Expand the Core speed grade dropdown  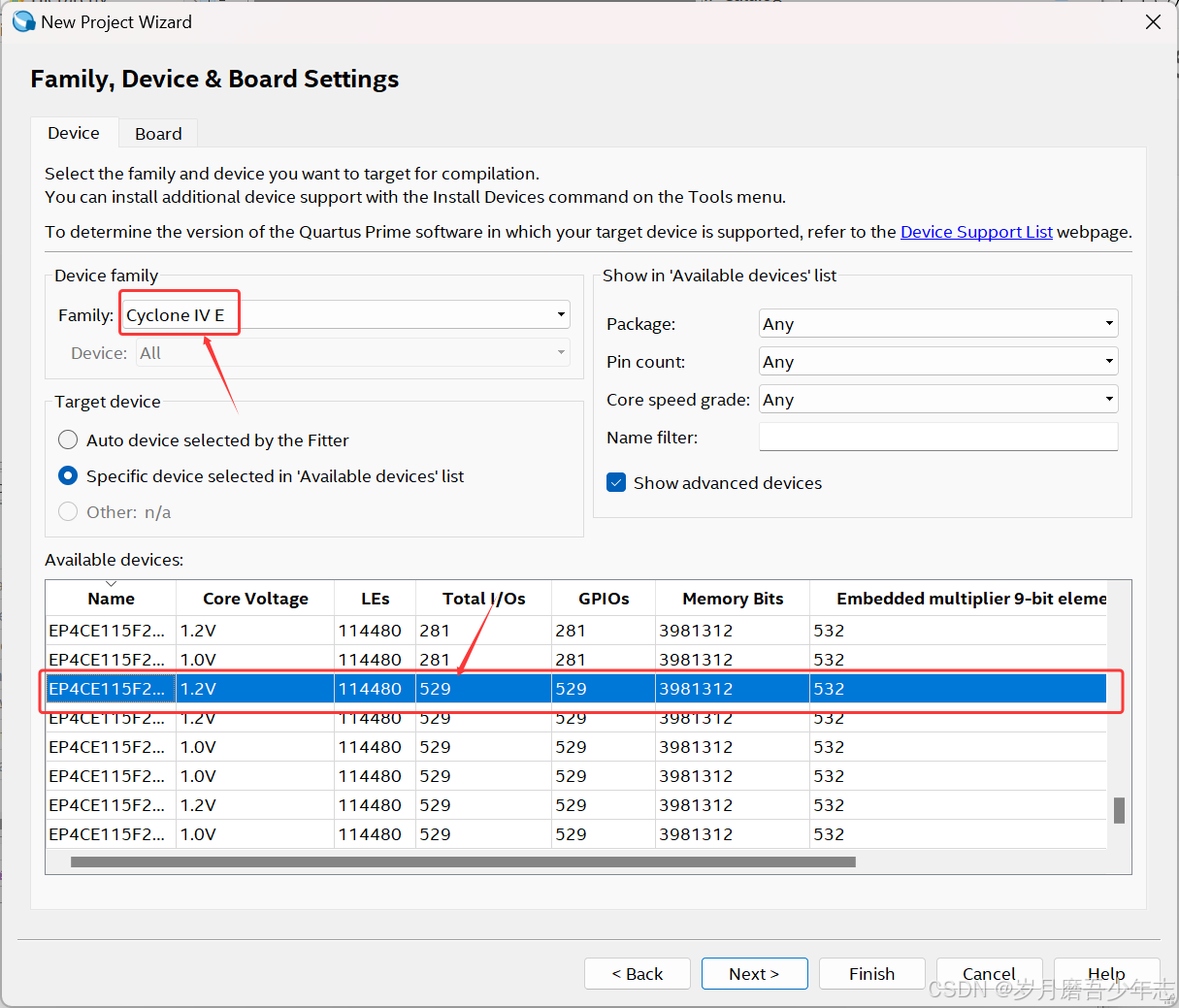coord(938,400)
